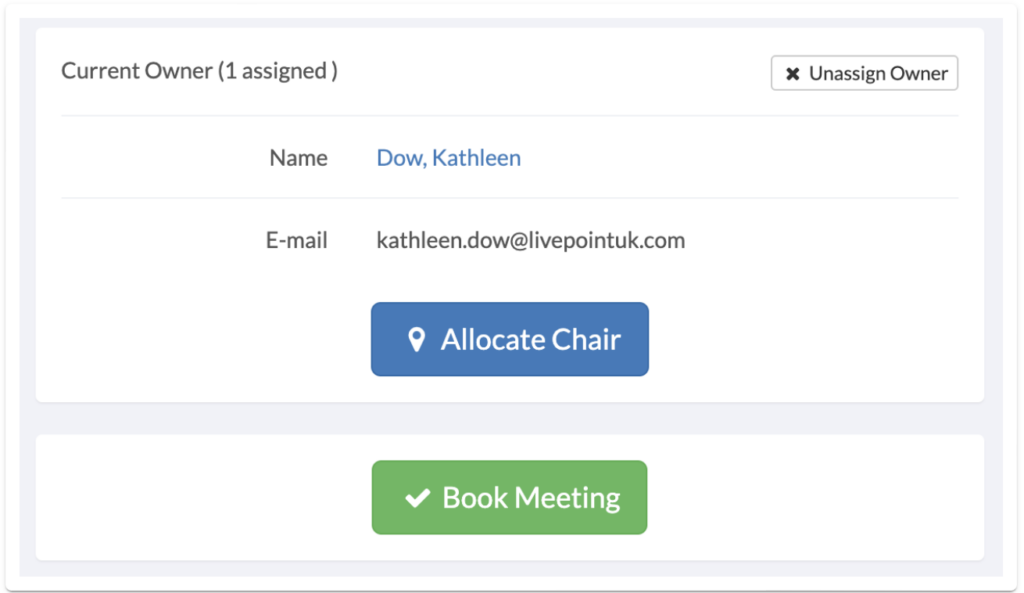1024x593 pixels.
Task: Click the surname Dow in the owner link
Action: tap(399, 157)
